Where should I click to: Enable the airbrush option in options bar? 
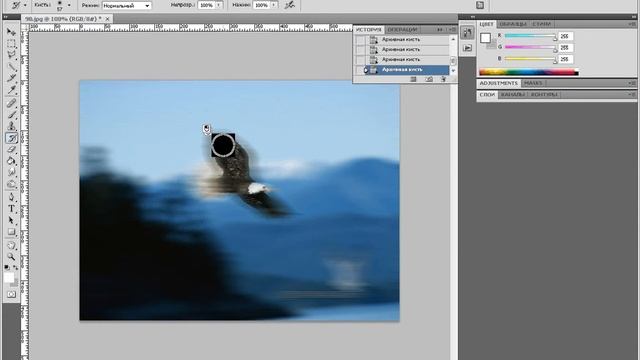pyautogui.click(x=289, y=5)
